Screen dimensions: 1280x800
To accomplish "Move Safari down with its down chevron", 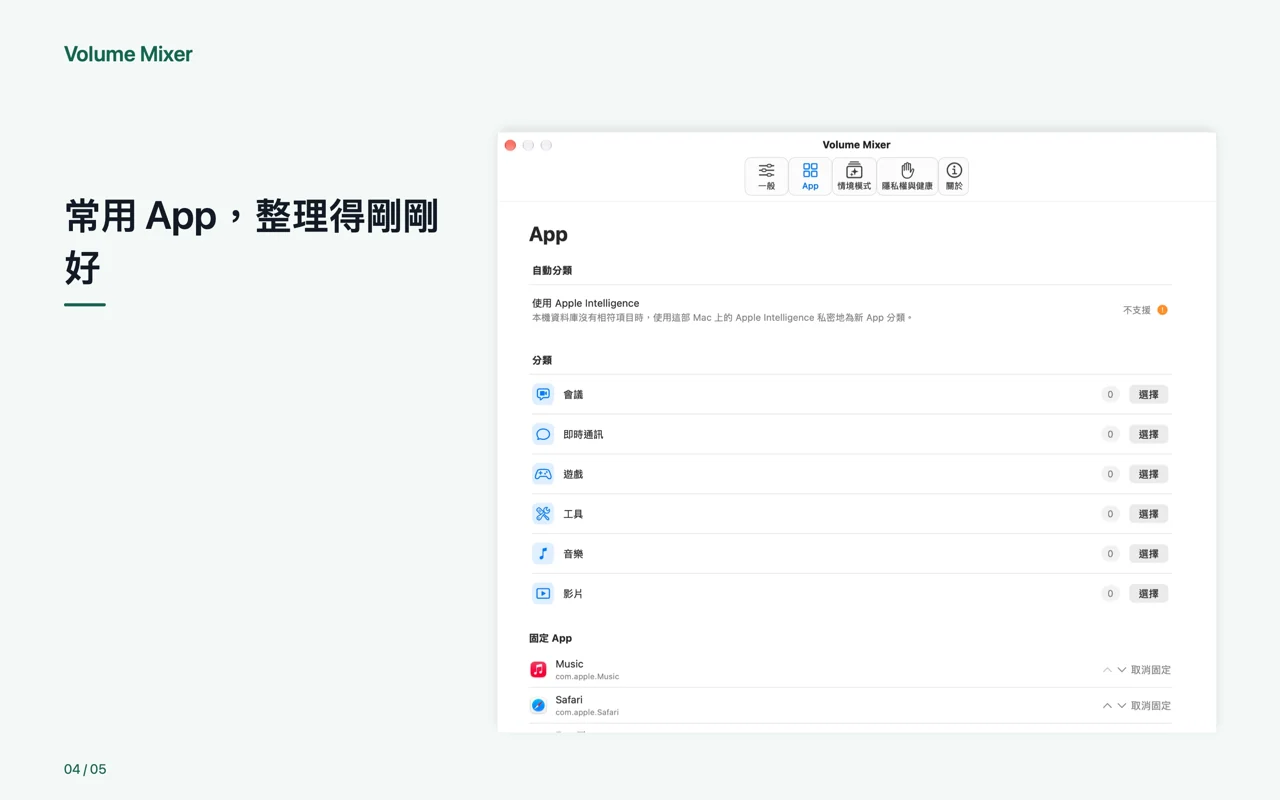I will pyautogui.click(x=1122, y=706).
